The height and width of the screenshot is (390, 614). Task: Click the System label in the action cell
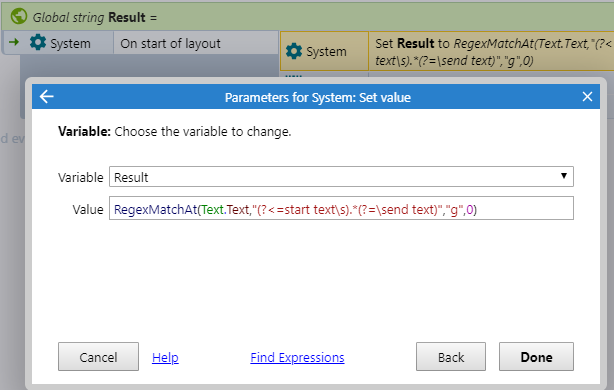pos(326,51)
